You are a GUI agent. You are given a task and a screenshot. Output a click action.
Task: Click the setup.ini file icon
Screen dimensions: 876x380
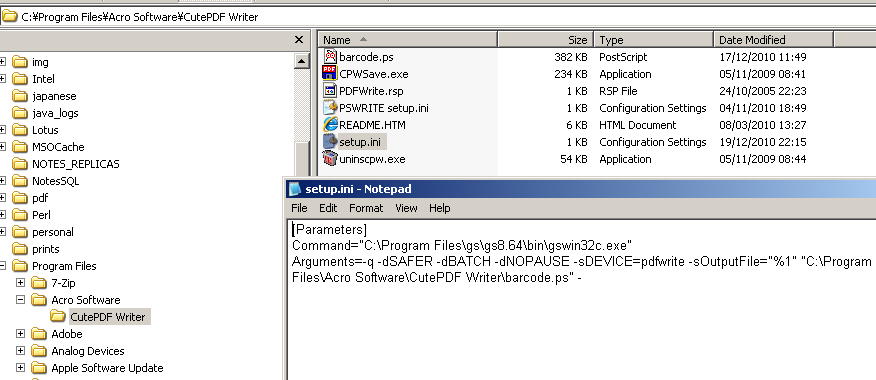[330, 141]
